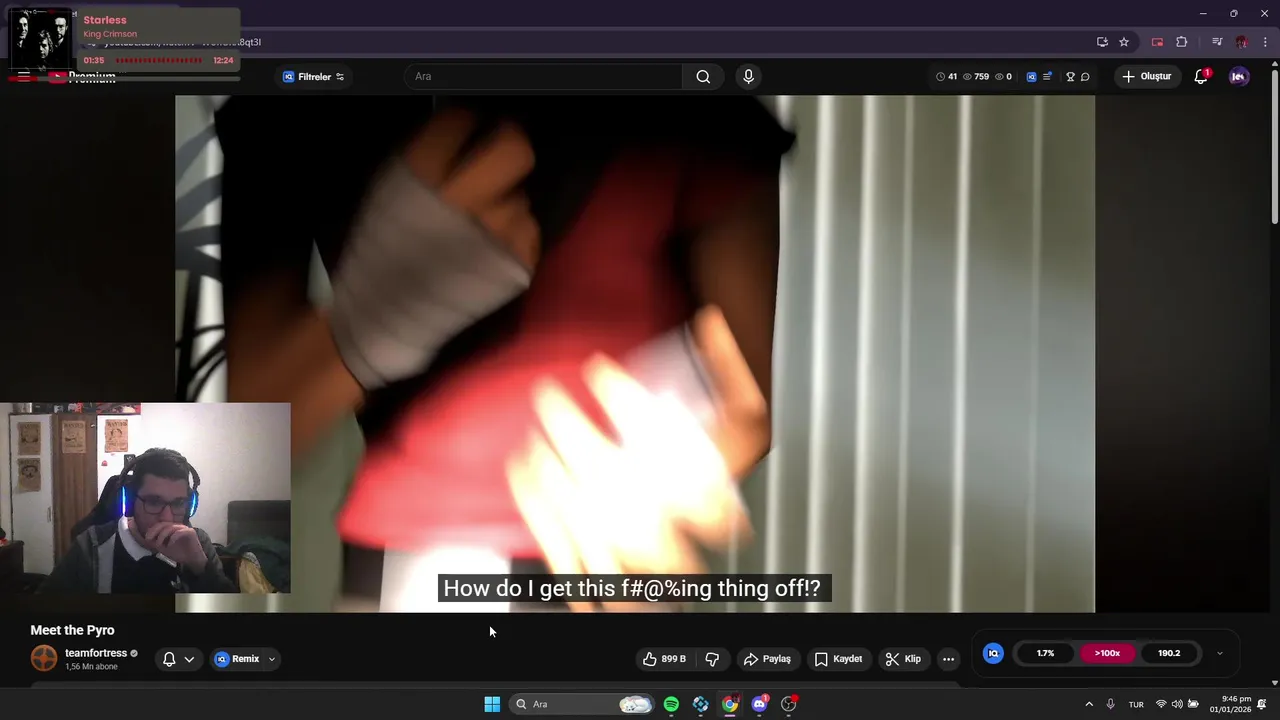This screenshot has width=1280, height=720.
Task: Save video with Kaydet button
Action: pos(838,659)
